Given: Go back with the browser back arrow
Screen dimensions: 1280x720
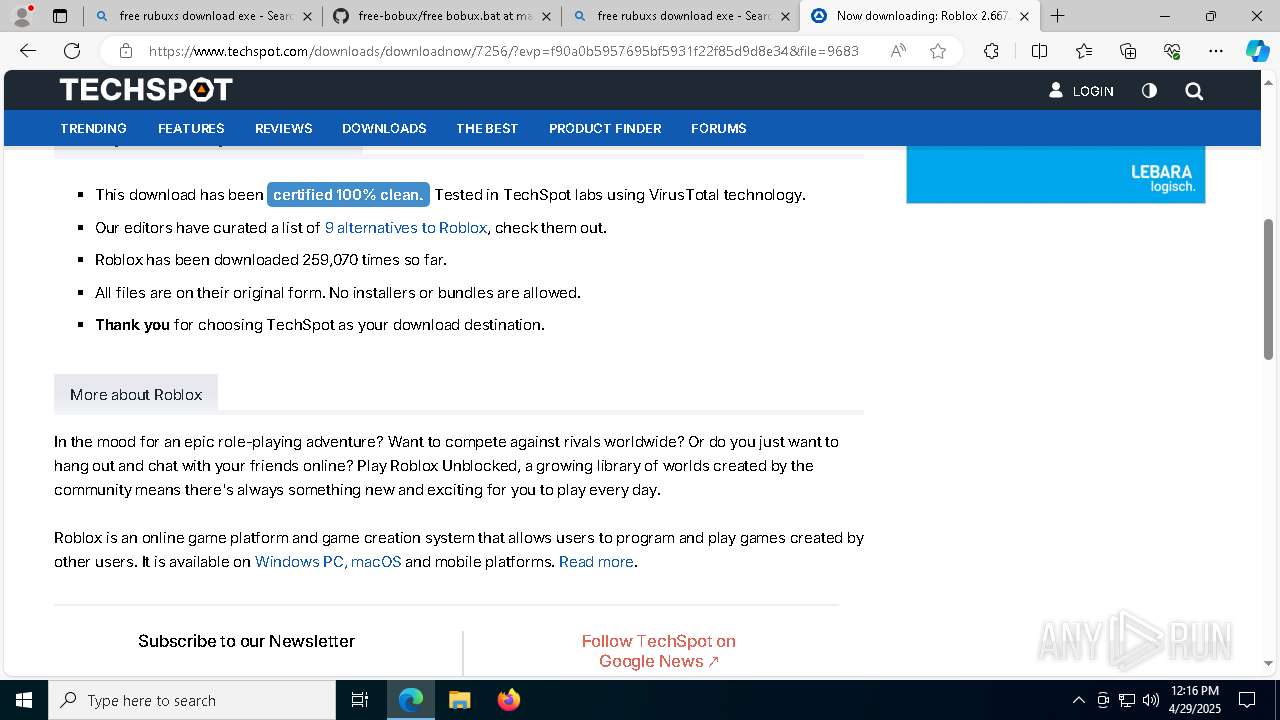Looking at the screenshot, I should [28, 51].
